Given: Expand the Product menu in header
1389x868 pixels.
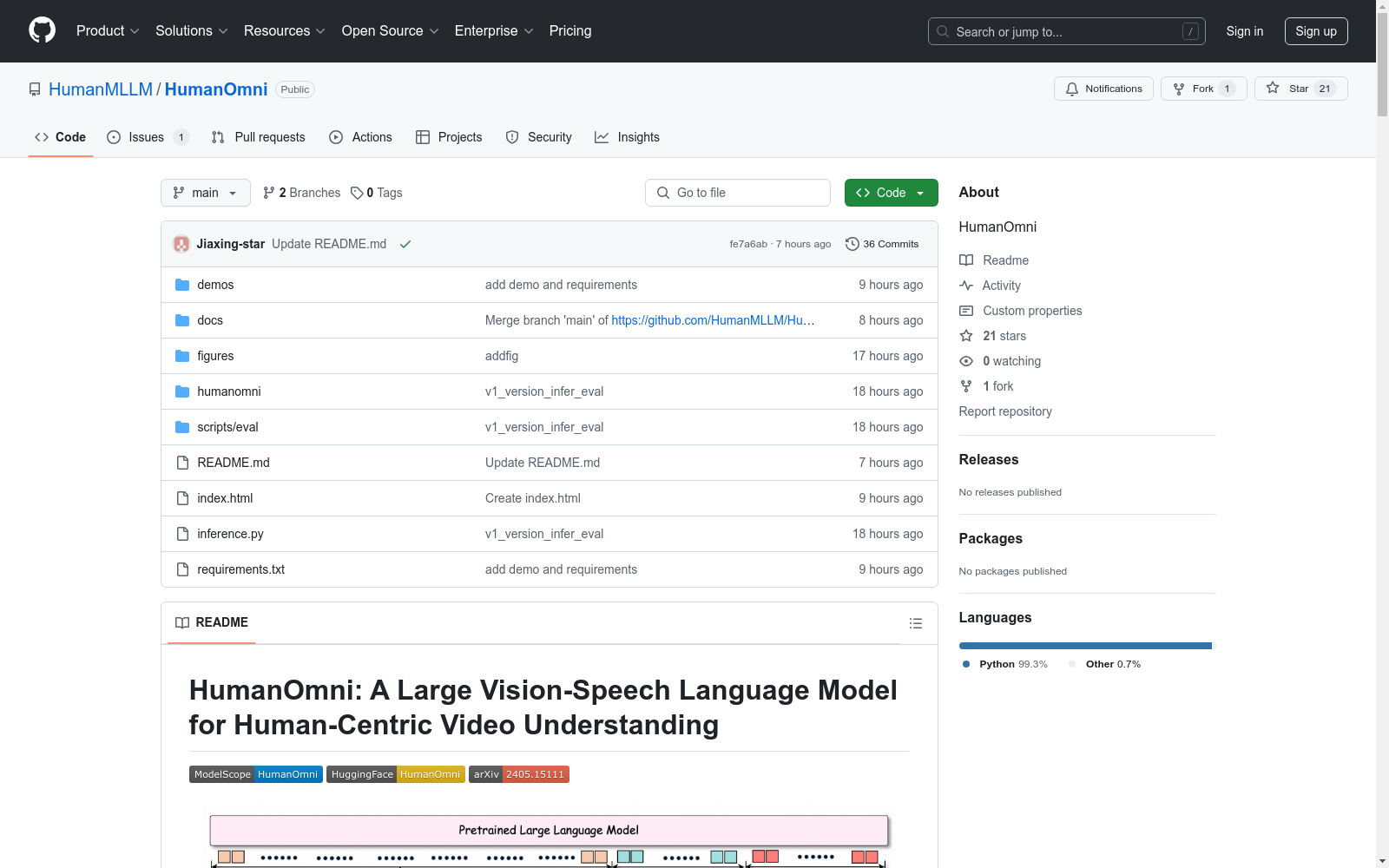Looking at the screenshot, I should [x=108, y=31].
